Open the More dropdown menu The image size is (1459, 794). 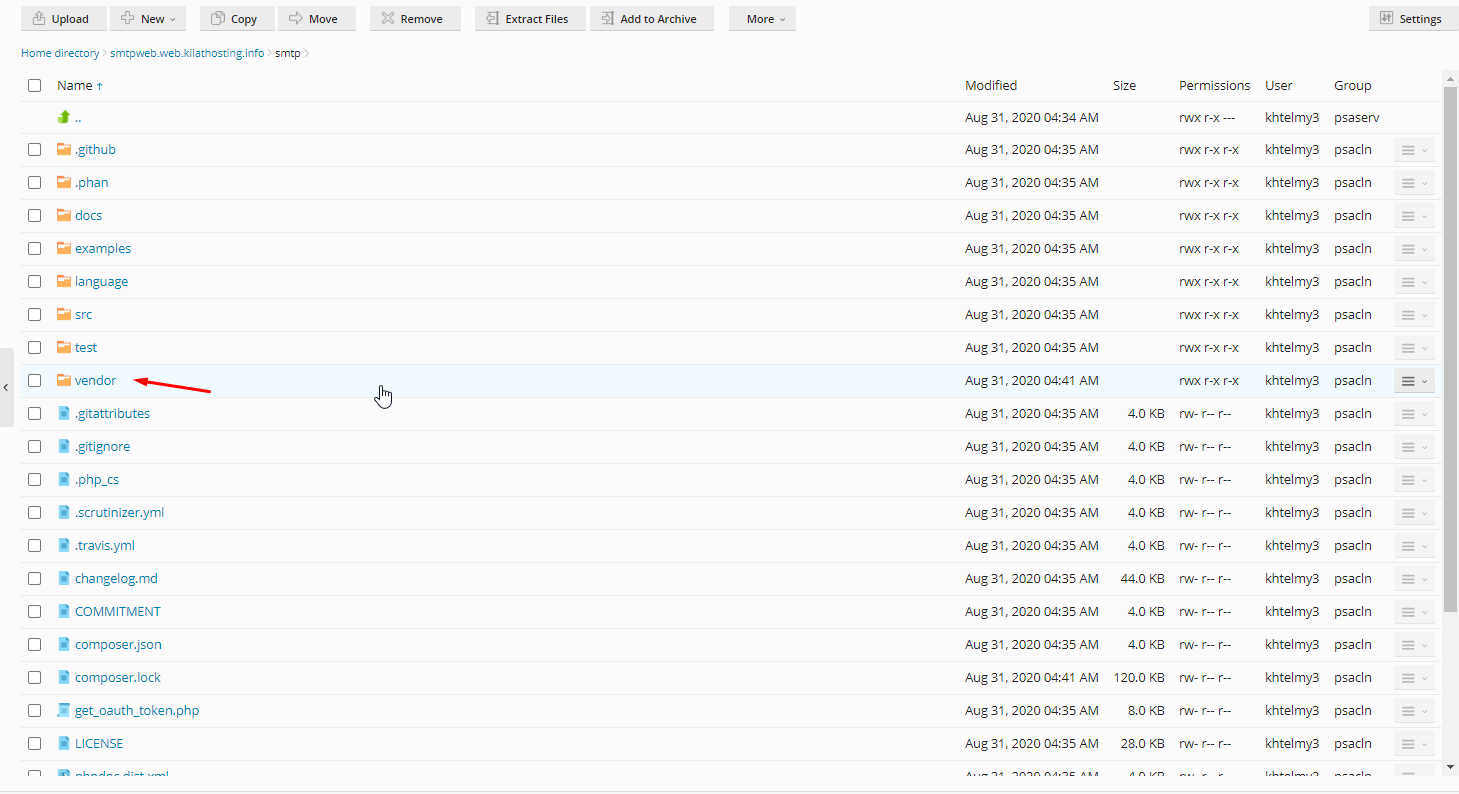pyautogui.click(x=762, y=18)
